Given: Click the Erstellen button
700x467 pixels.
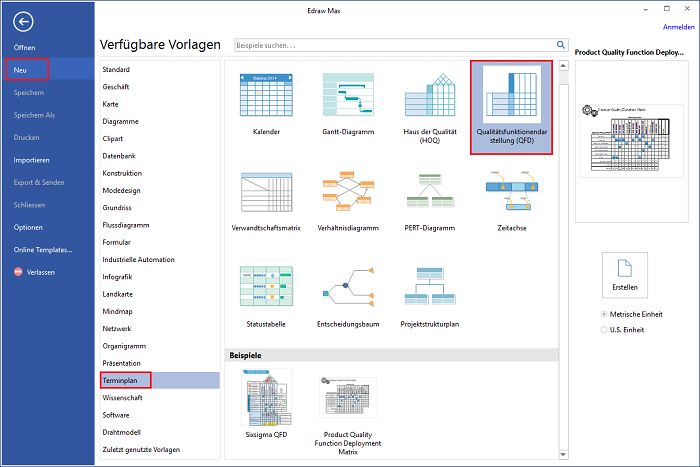Looking at the screenshot, I should tap(625, 275).
